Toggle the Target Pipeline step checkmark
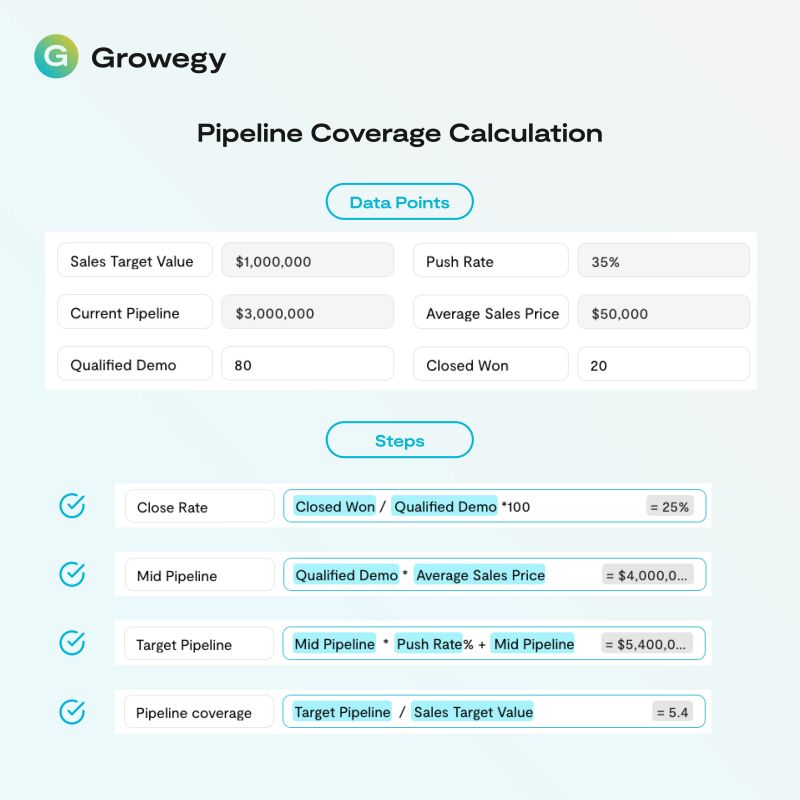Screen dimensions: 800x800 [x=72, y=643]
